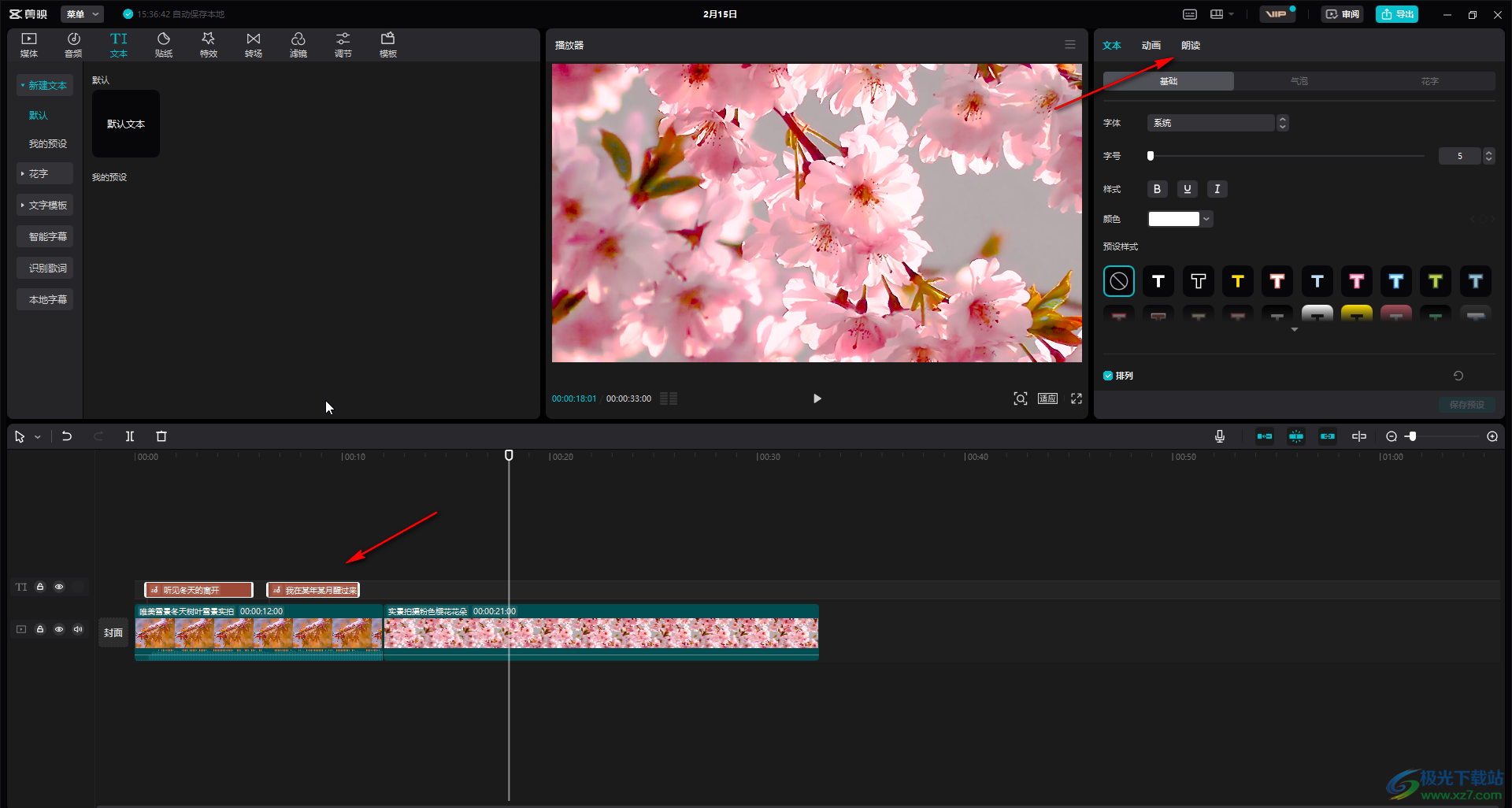Click the 本地字幕 button
The image size is (1512, 808).
[45, 299]
